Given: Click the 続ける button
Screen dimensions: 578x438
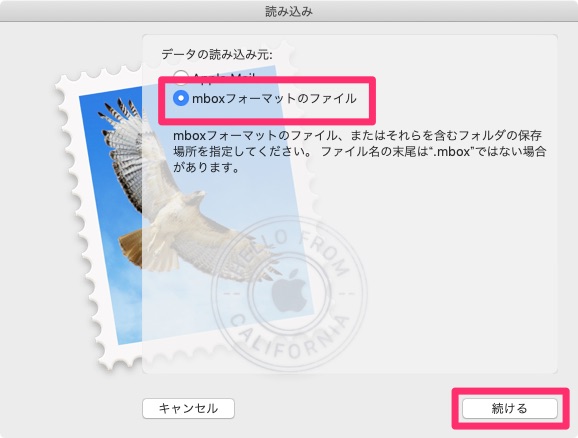Looking at the screenshot, I should pyautogui.click(x=510, y=408).
